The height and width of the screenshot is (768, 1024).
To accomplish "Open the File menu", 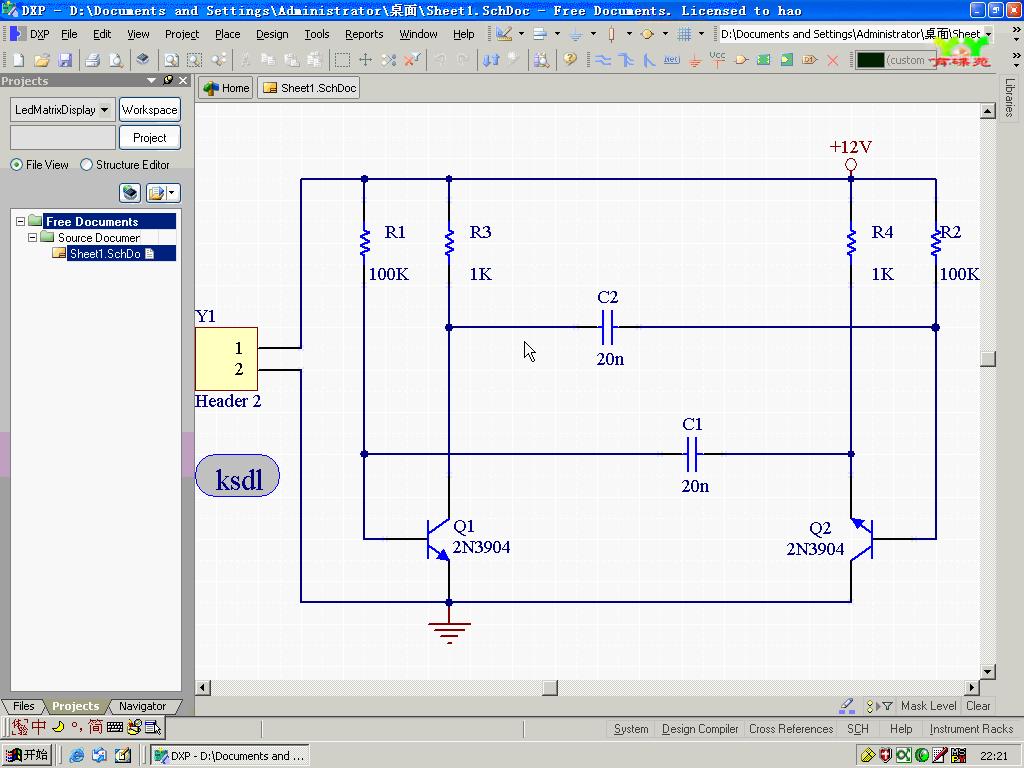I will (69, 34).
